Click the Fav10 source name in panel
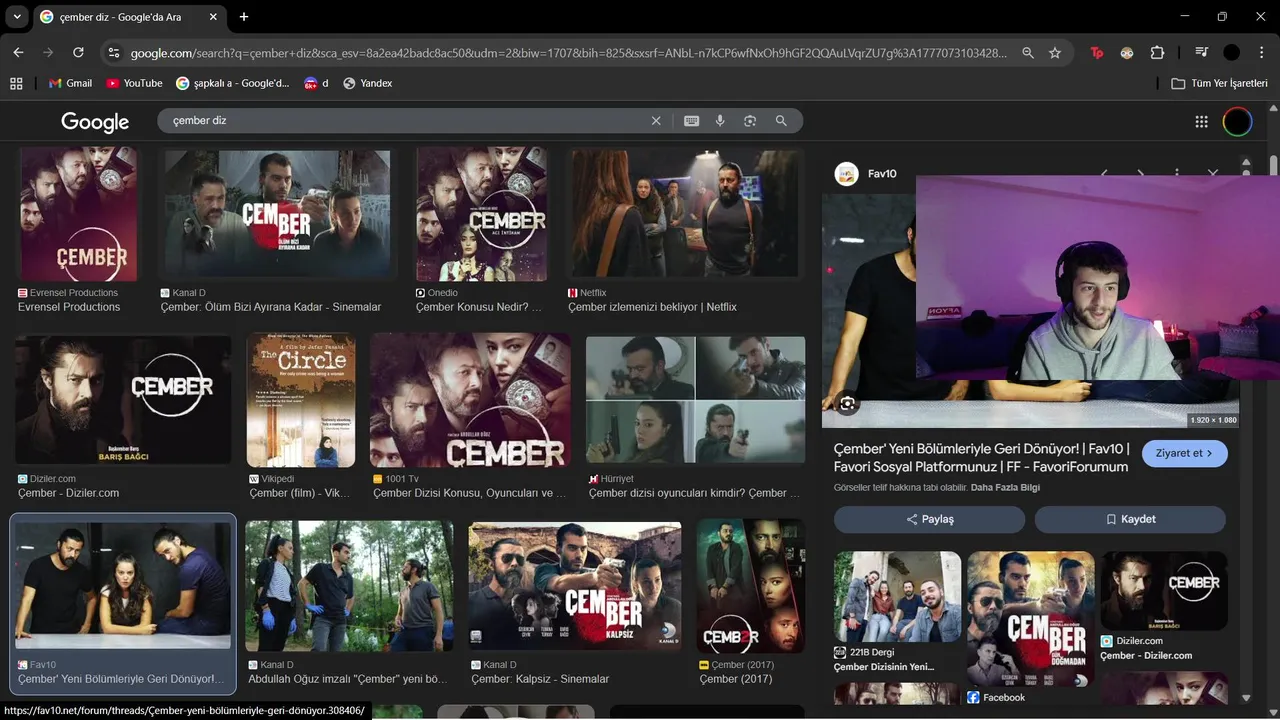Viewport: 1280px width, 720px height. pyautogui.click(x=882, y=174)
